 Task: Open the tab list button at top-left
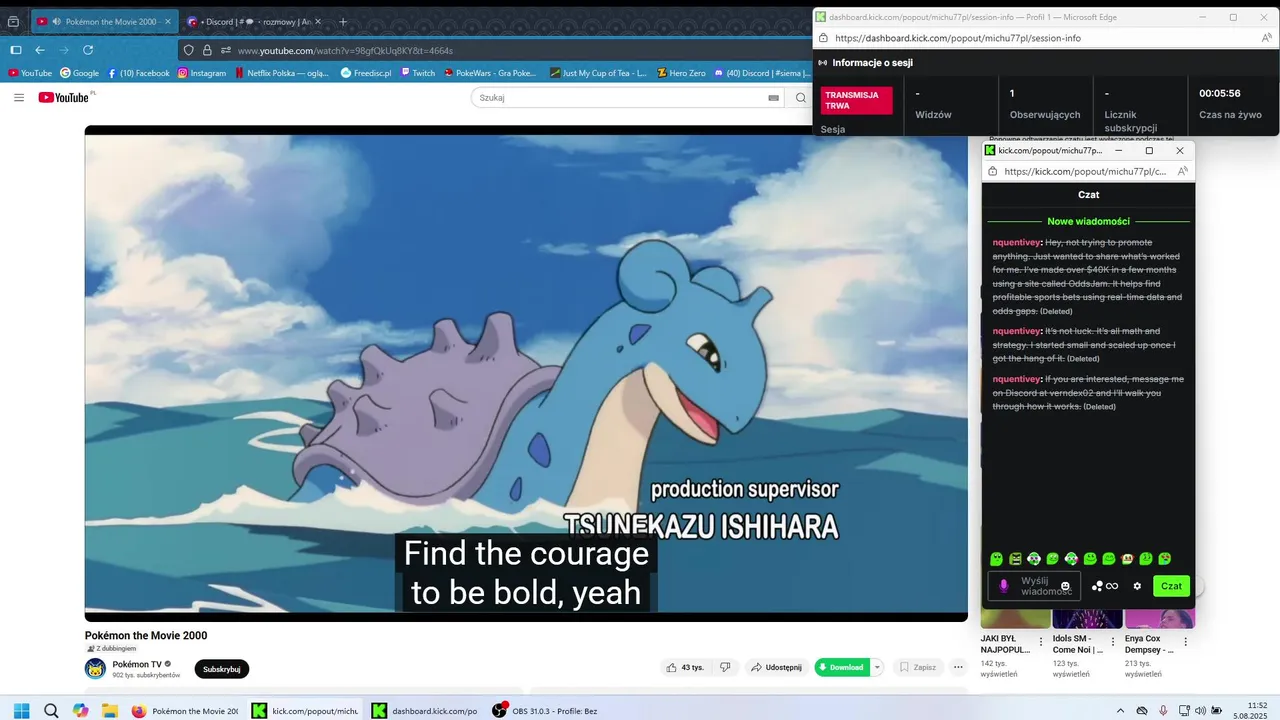coord(13,21)
